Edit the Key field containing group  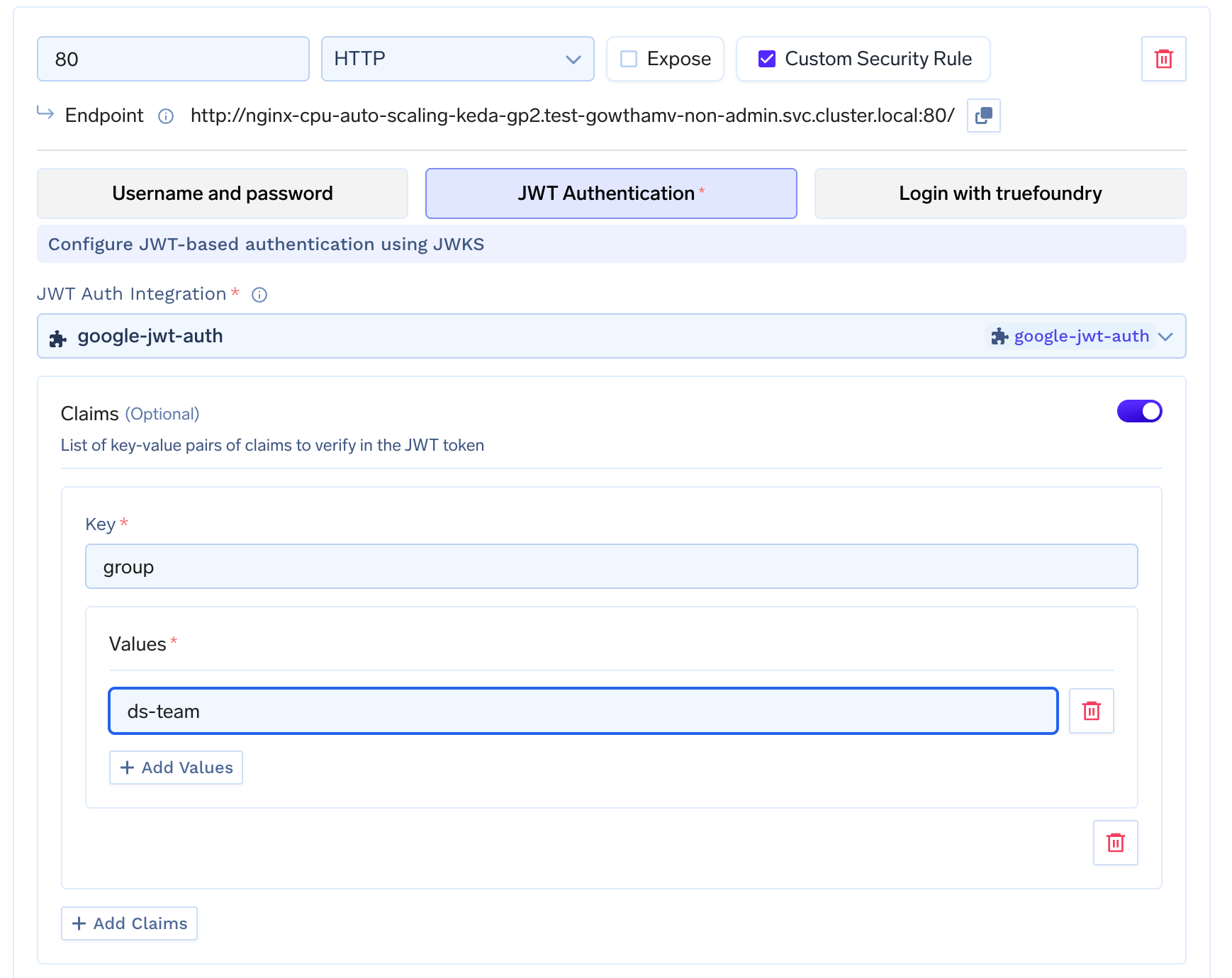click(x=611, y=566)
